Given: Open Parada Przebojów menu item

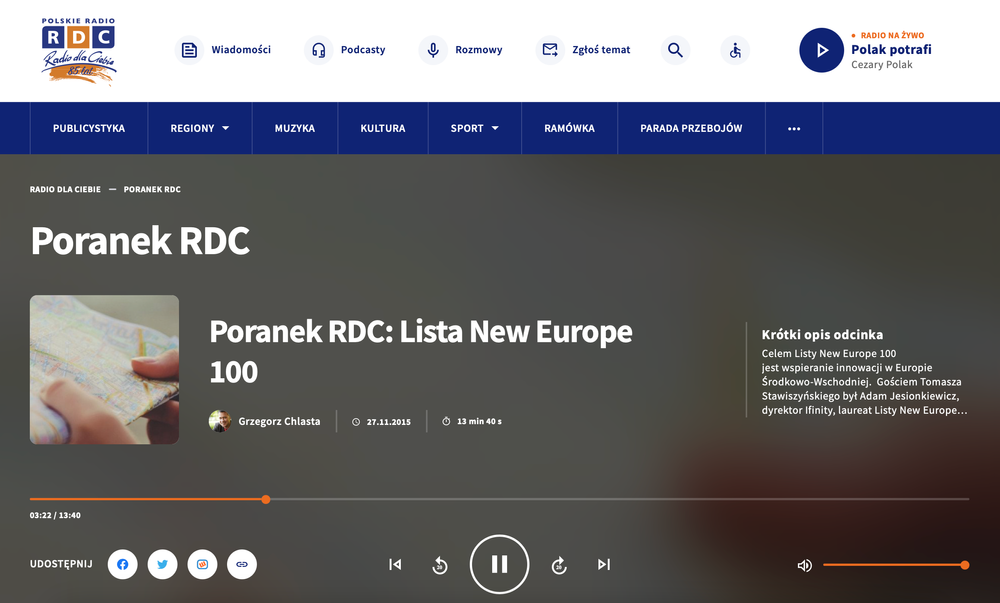Looking at the screenshot, I should click(x=691, y=128).
